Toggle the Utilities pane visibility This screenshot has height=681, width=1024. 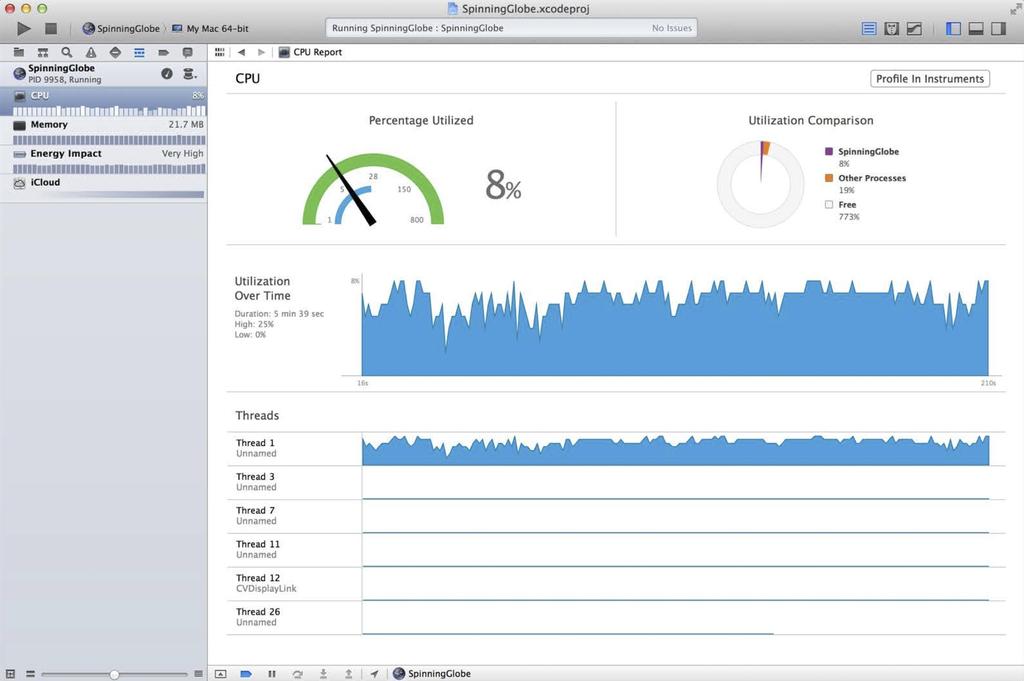[999, 28]
